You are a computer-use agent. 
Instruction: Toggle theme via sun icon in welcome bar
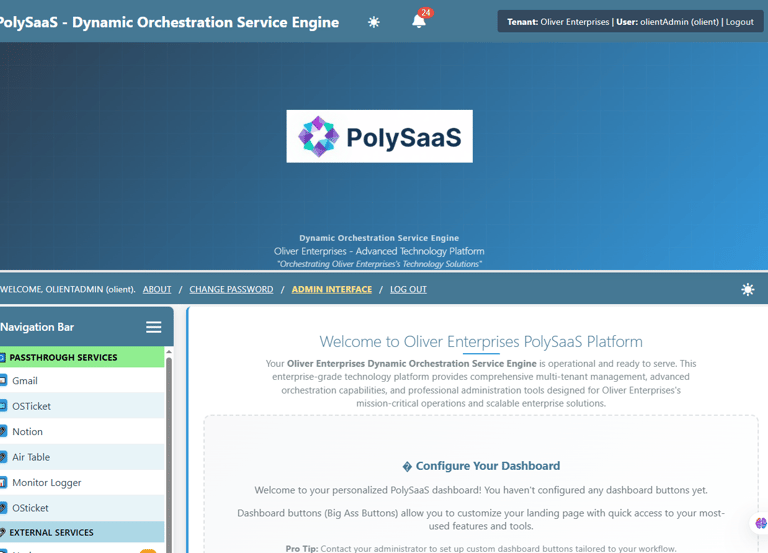(747, 289)
